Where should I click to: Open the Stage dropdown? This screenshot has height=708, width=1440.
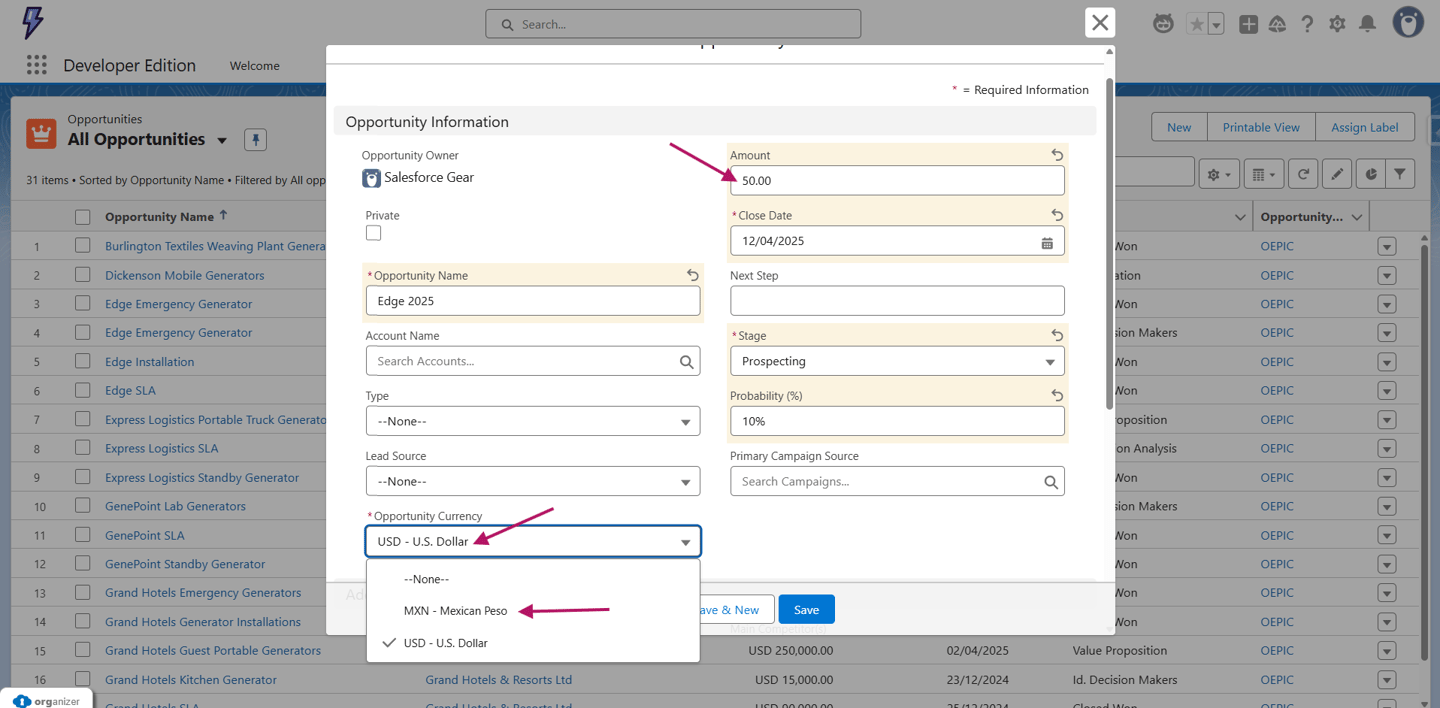pos(897,361)
